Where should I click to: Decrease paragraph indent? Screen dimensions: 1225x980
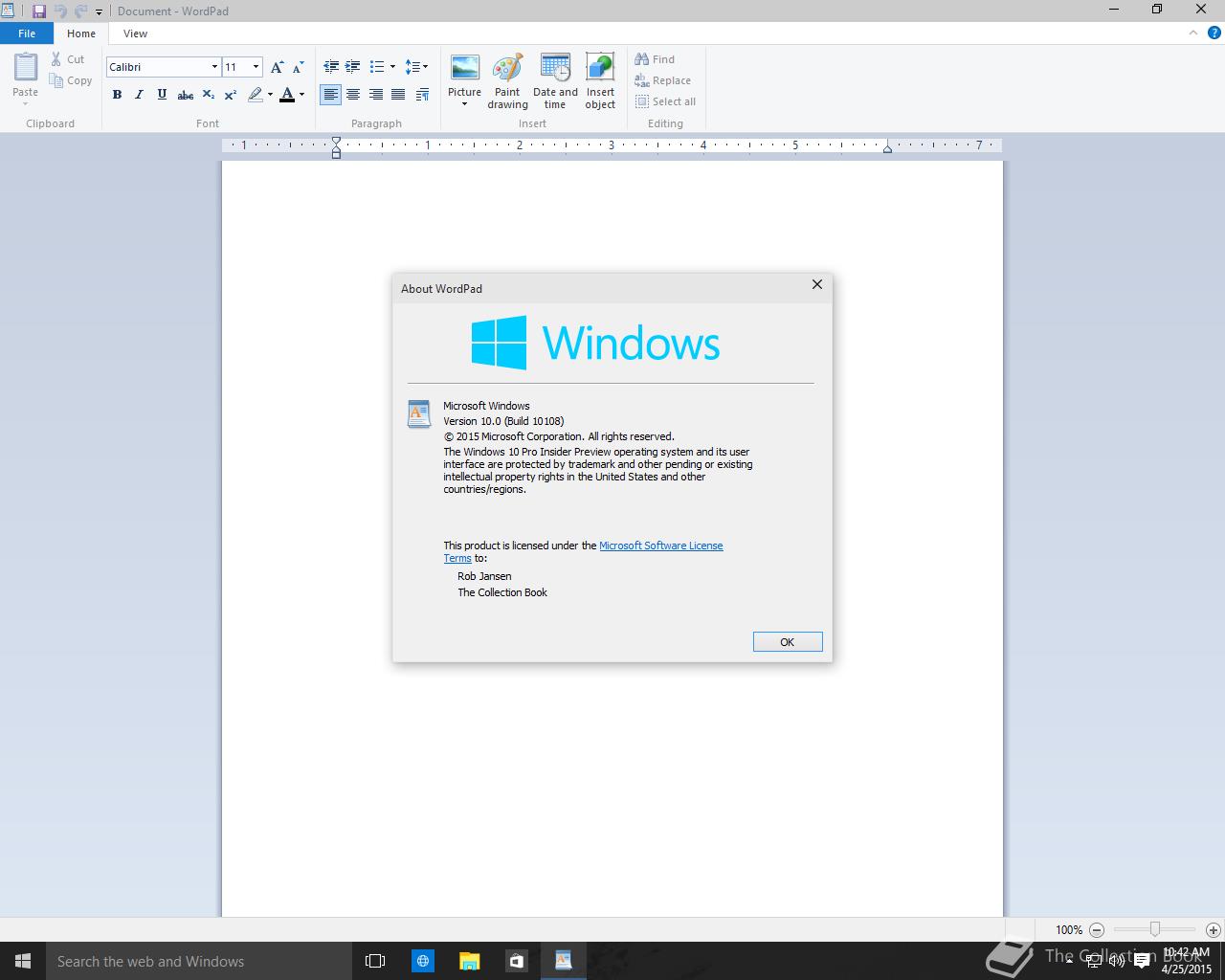click(x=331, y=67)
